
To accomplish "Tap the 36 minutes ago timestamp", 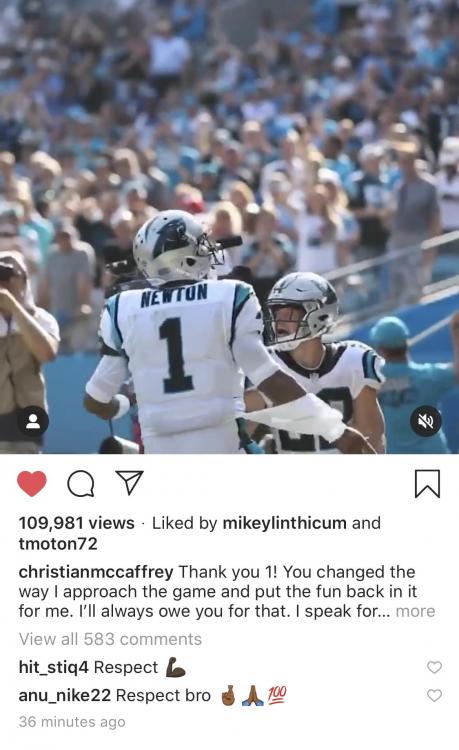I will pos(72,722).
